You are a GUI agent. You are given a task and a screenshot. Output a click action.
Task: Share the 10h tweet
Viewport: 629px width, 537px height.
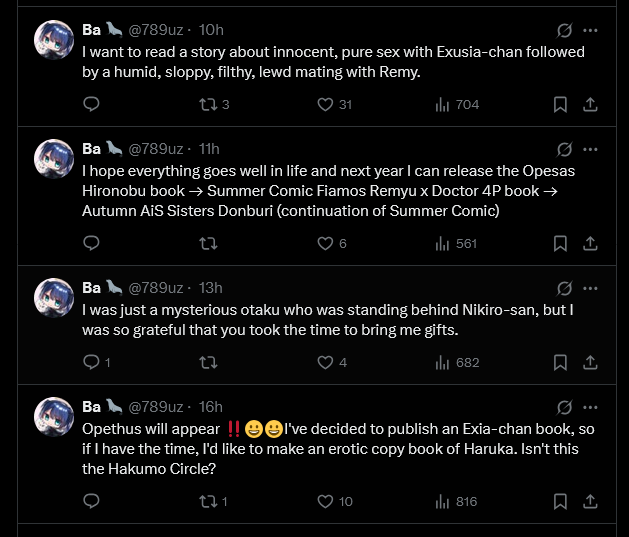point(590,105)
